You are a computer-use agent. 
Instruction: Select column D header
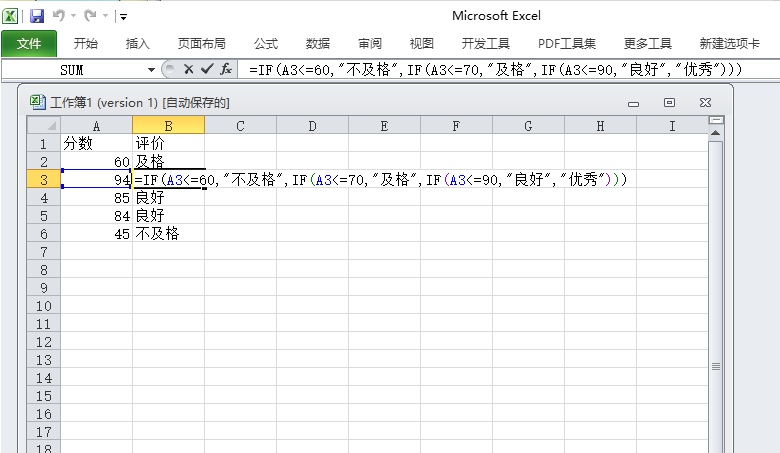[312, 126]
